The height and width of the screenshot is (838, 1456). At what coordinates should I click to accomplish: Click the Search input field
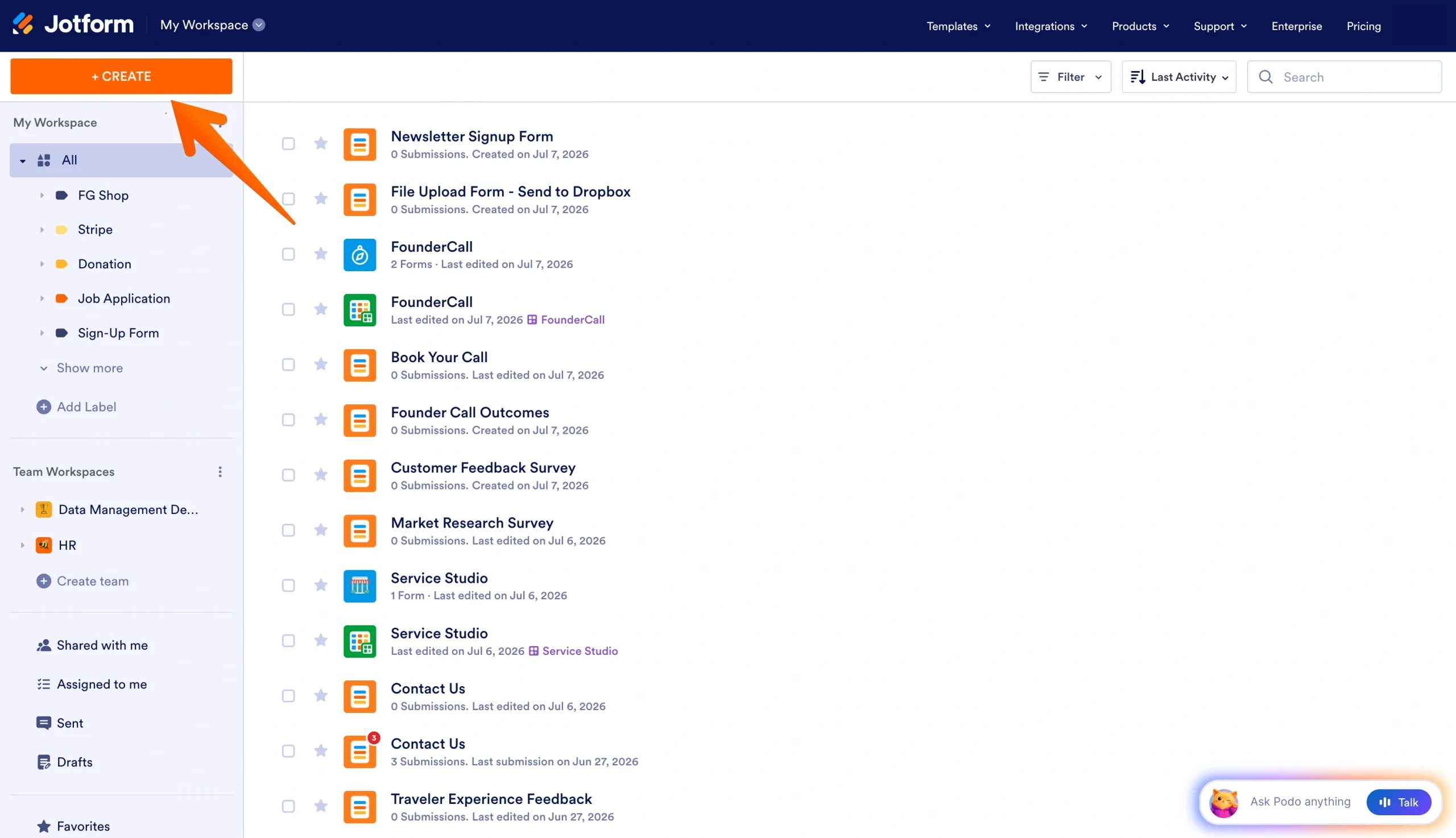pyautogui.click(x=1345, y=77)
